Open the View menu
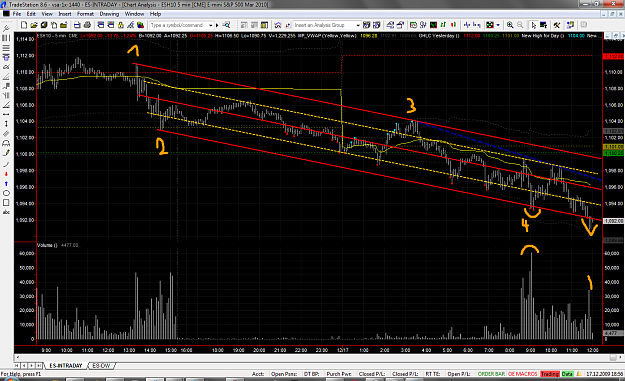 tap(47, 14)
